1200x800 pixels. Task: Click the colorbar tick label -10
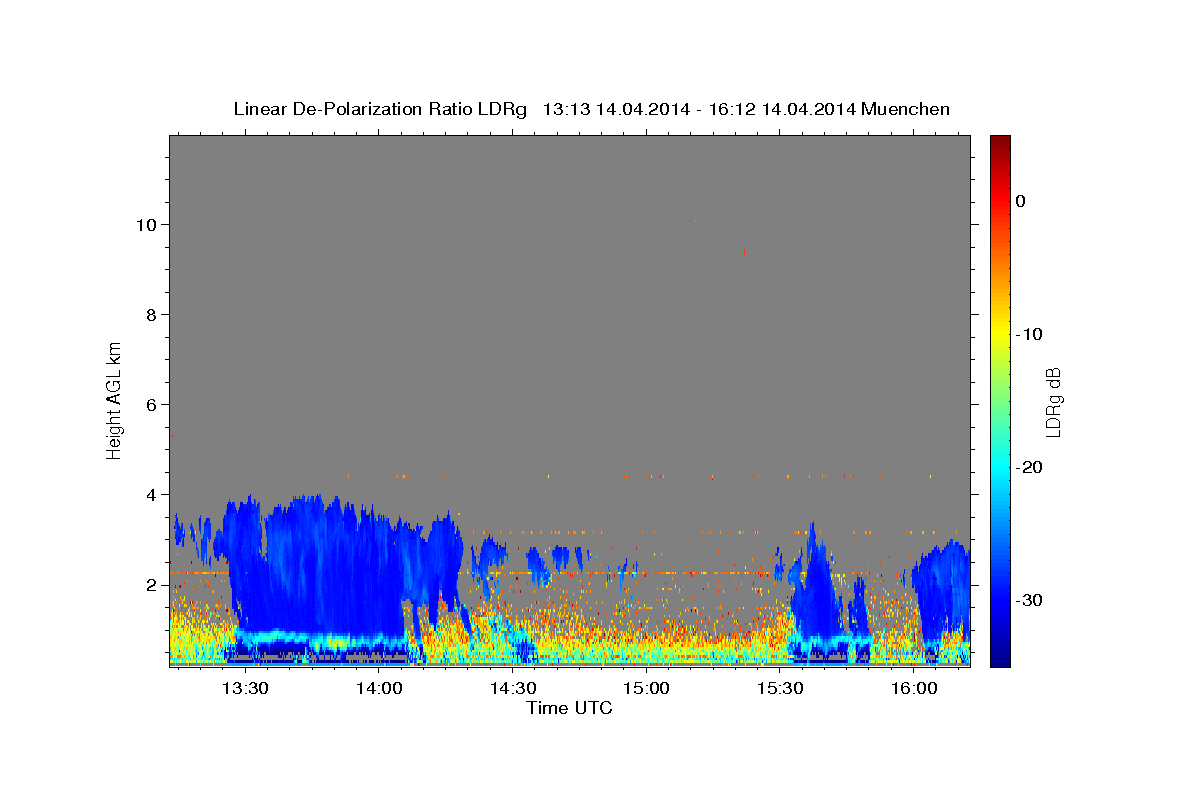[1029, 334]
